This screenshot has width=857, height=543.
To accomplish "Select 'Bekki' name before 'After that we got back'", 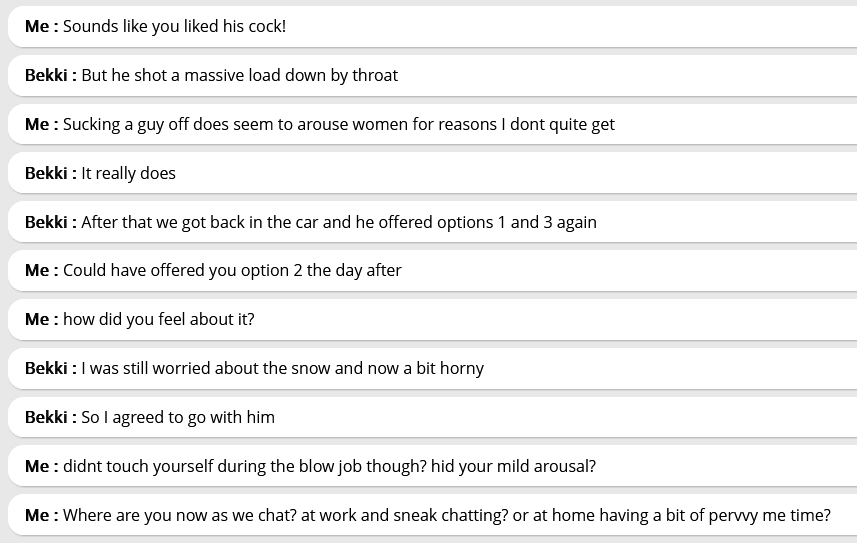I will click(46, 222).
